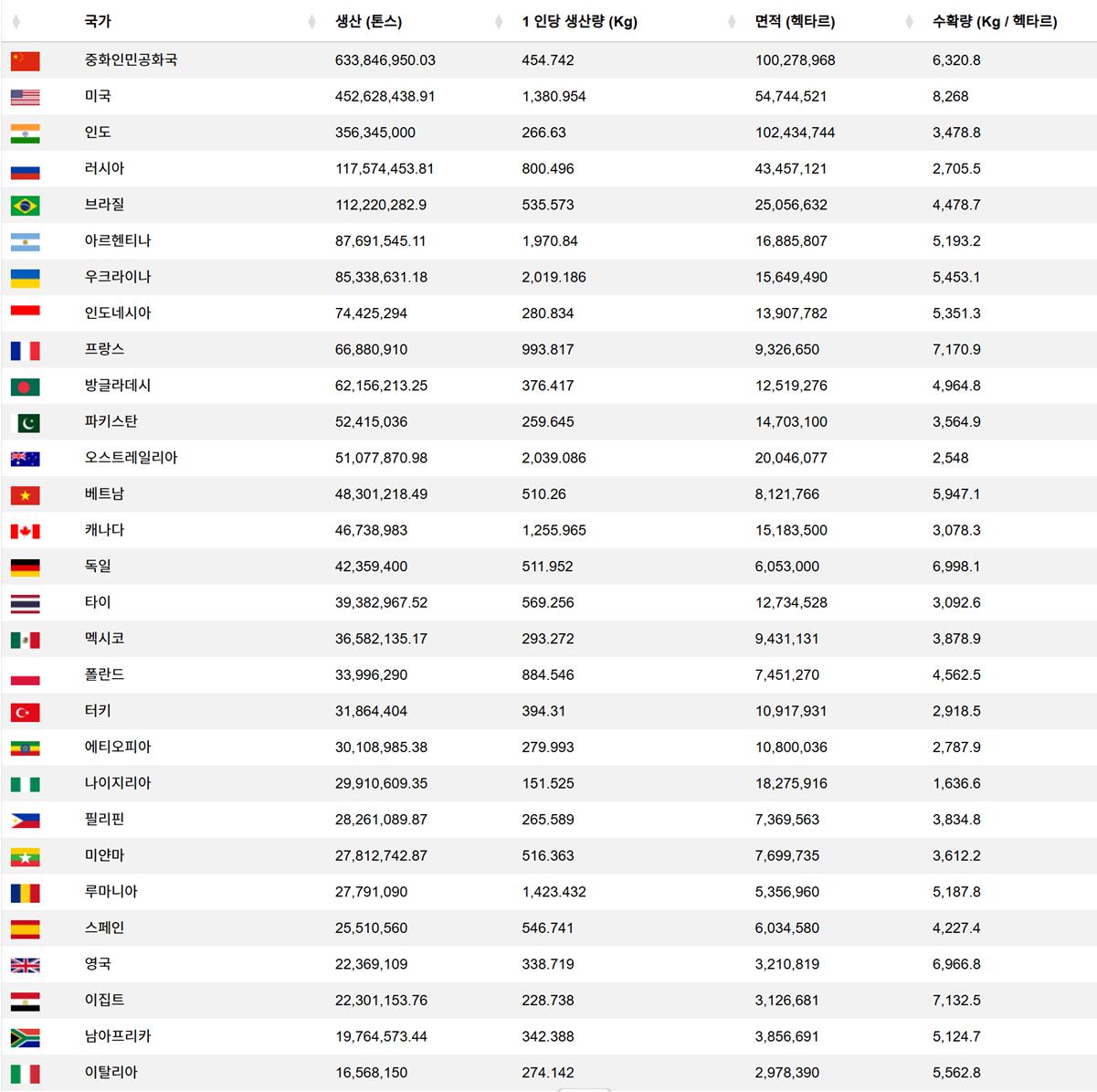The image size is (1097, 1092).
Task: Open the 아르헨티나 country link
Action: [x=118, y=240]
